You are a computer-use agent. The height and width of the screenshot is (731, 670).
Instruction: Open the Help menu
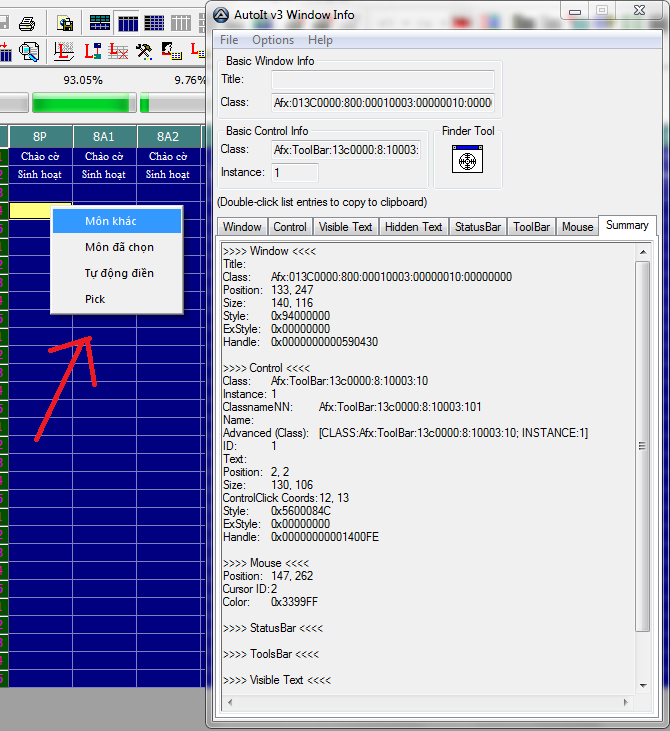[320, 40]
